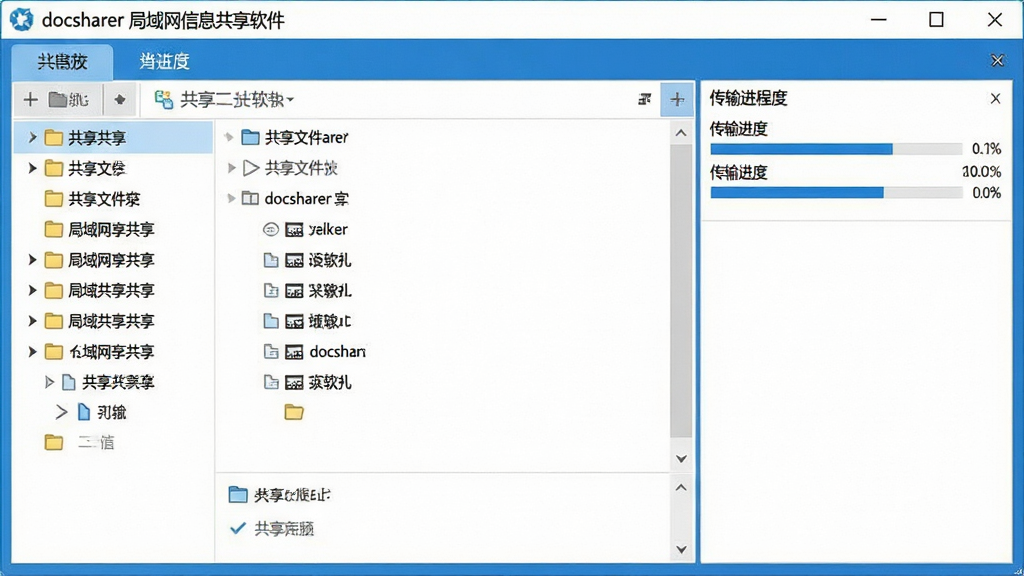Screen dimensions: 1024x576
Task: Click the book icon beside docsharer 享
Action: pyautogui.click(x=250, y=198)
